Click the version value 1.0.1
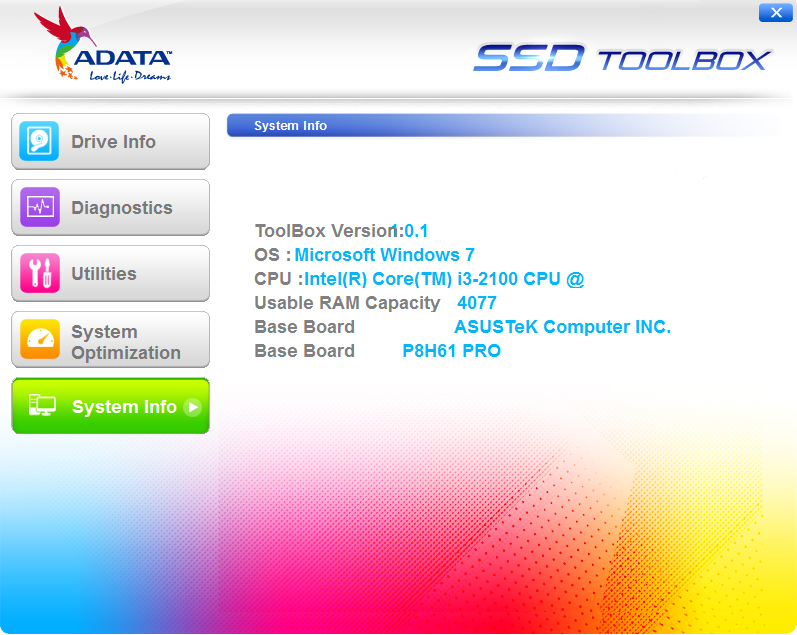This screenshot has width=797, height=635. 410,231
